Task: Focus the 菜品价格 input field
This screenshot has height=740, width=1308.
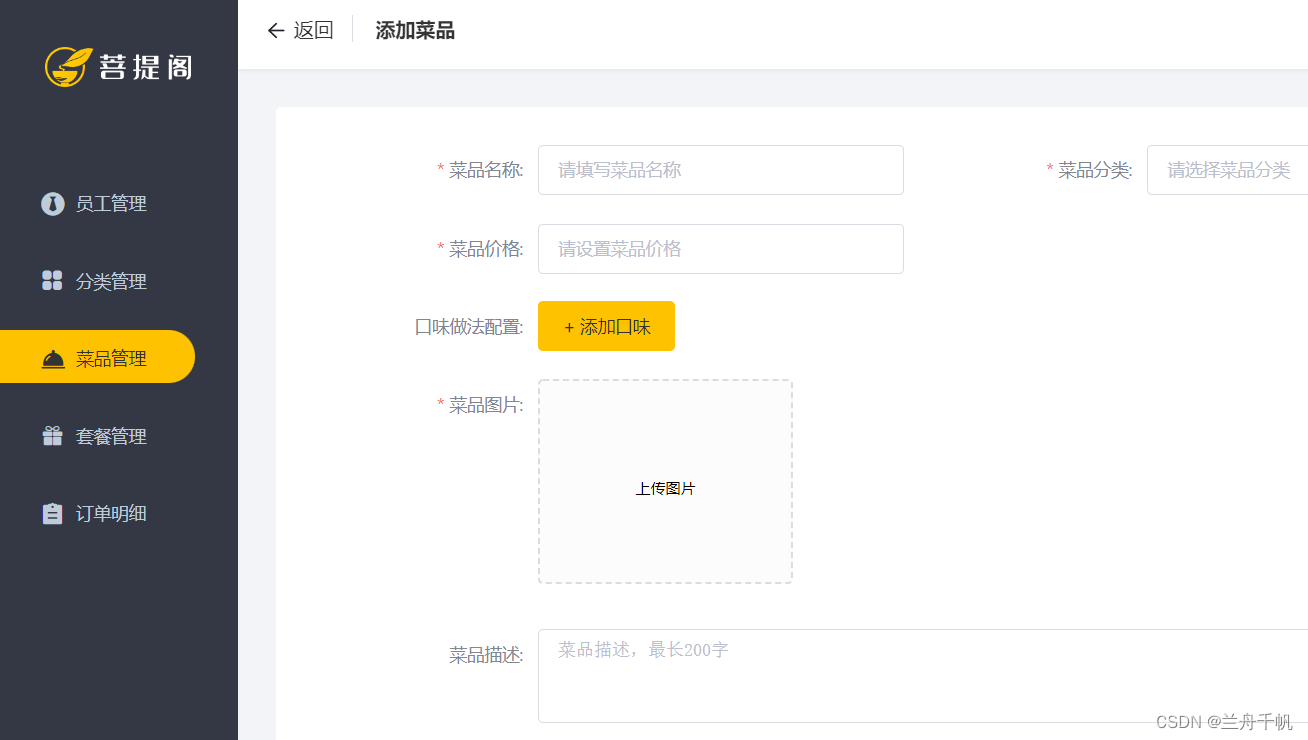Action: pos(721,249)
